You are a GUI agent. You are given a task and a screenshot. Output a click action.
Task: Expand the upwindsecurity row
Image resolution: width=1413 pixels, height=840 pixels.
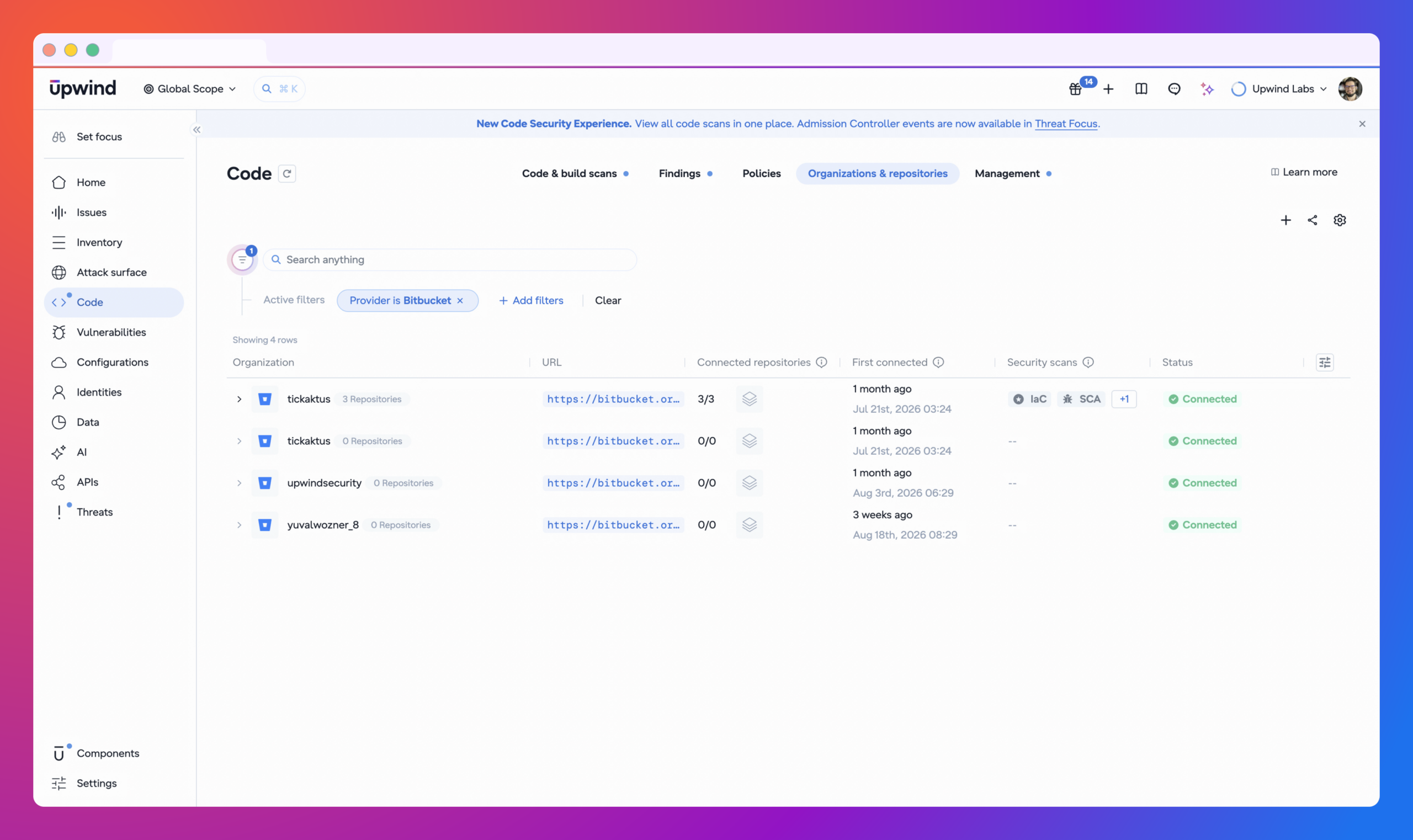click(x=239, y=483)
